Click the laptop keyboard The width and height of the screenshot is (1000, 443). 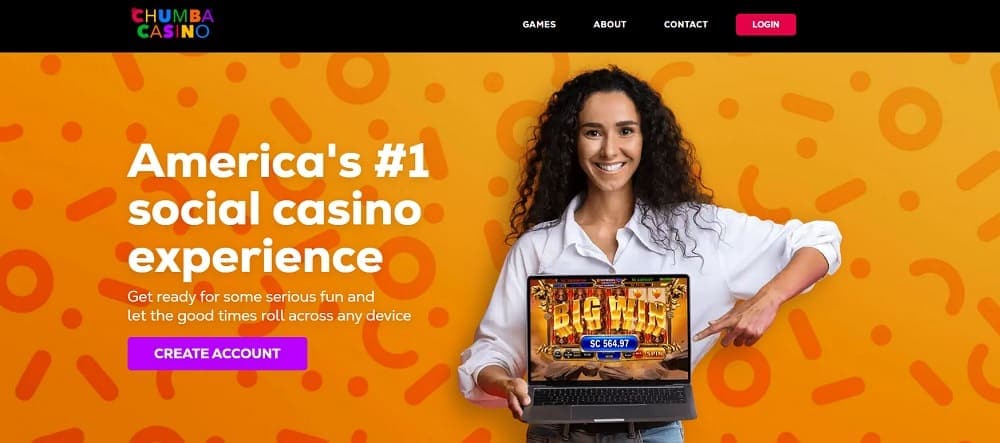click(608, 396)
